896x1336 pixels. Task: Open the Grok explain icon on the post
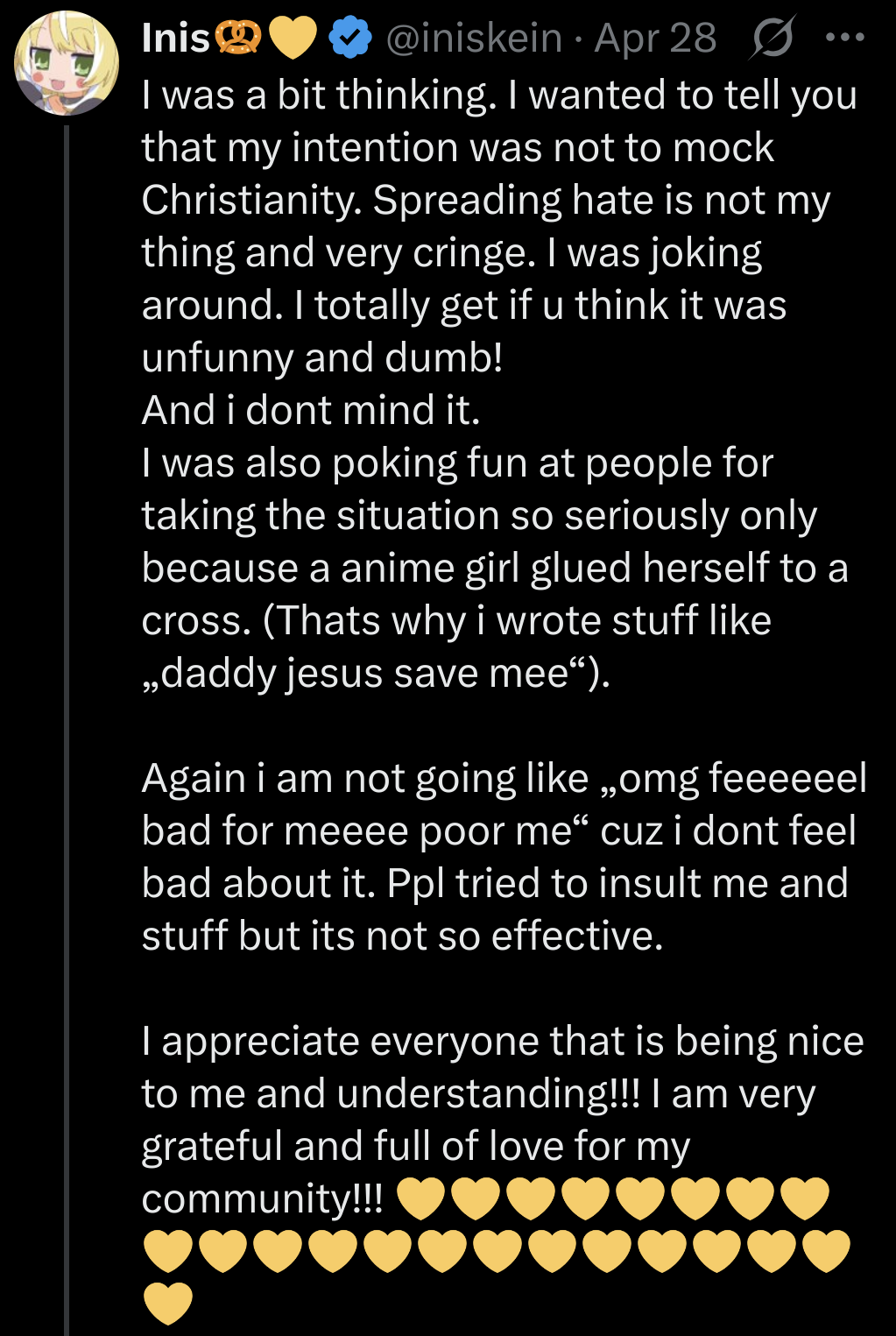[x=772, y=39]
